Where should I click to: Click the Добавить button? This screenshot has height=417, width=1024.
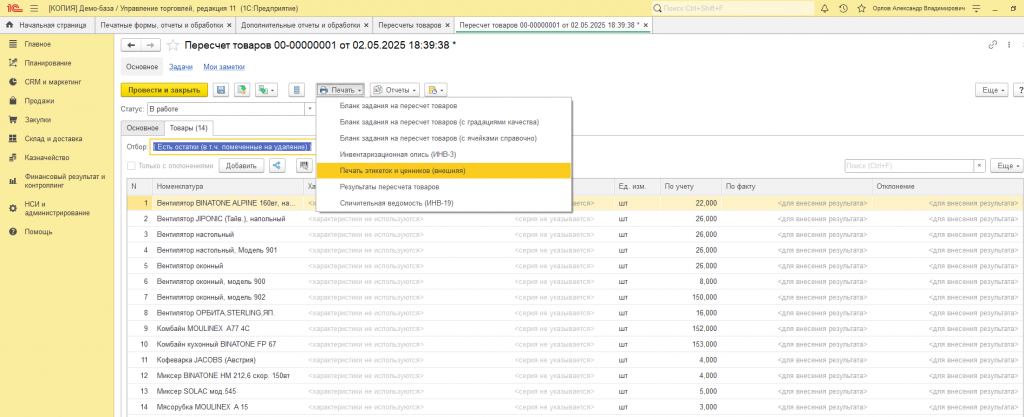[242, 166]
